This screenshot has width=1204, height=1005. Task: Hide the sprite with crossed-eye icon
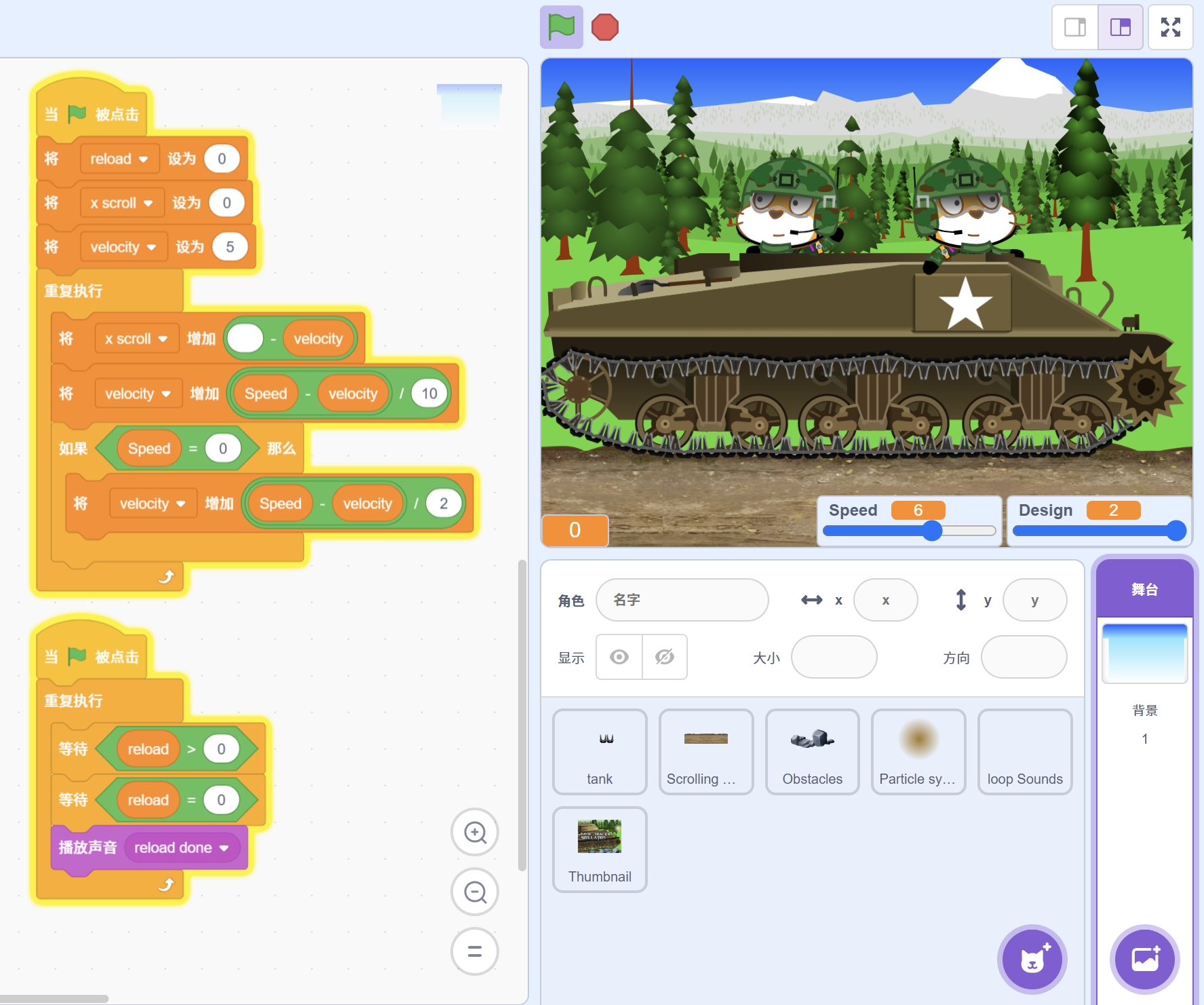(x=665, y=657)
